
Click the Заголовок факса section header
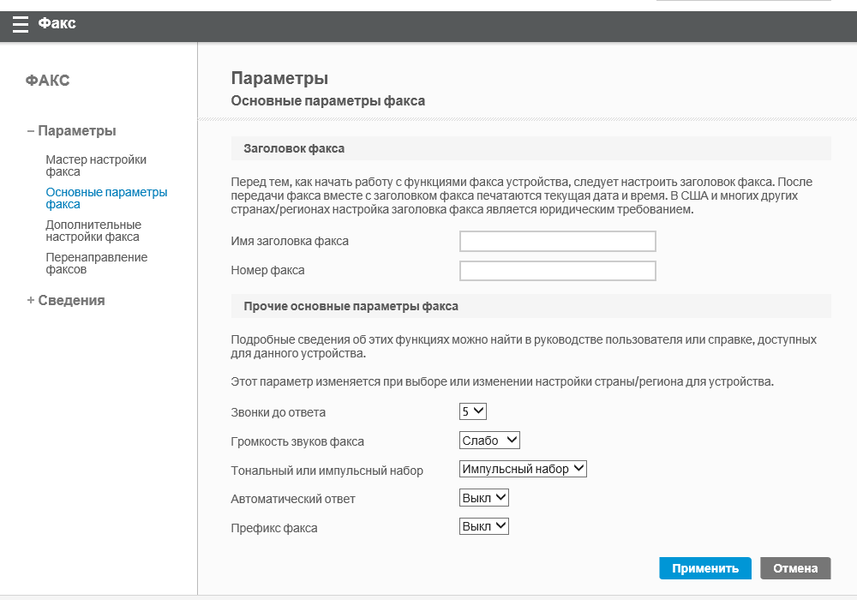tap(294, 148)
